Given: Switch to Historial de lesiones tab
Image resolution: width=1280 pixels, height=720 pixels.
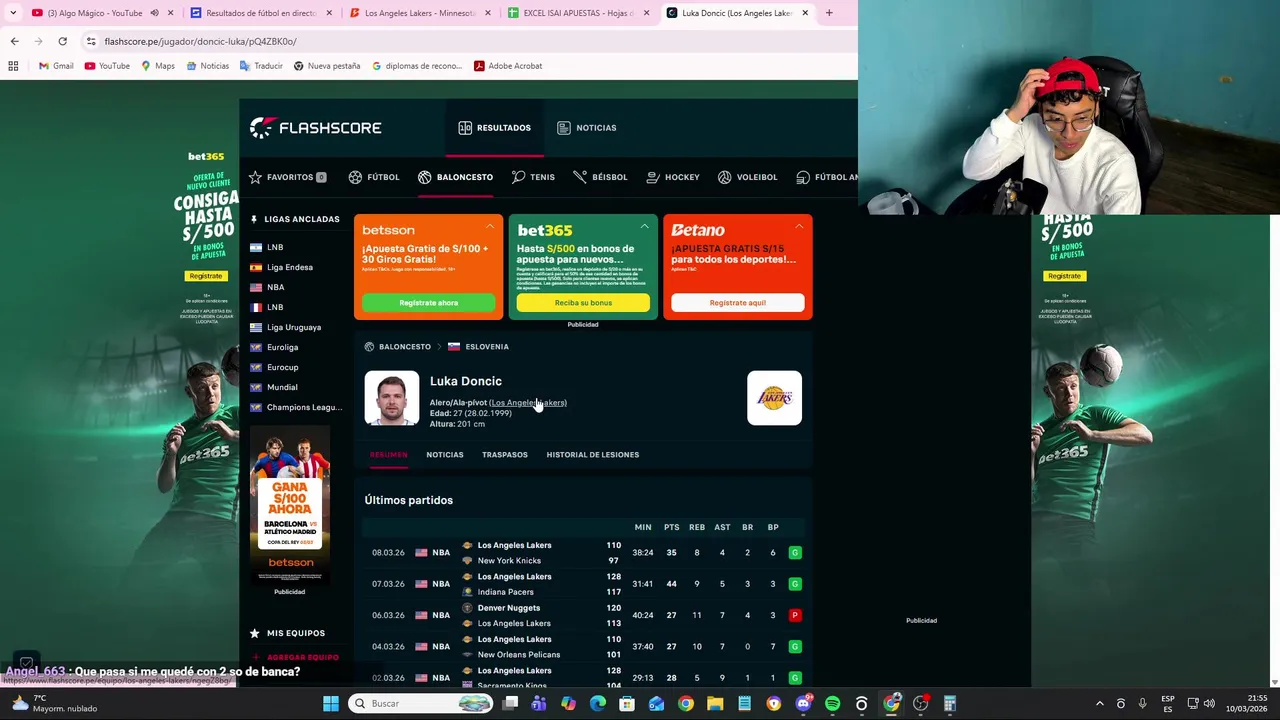Looking at the screenshot, I should tap(592, 455).
